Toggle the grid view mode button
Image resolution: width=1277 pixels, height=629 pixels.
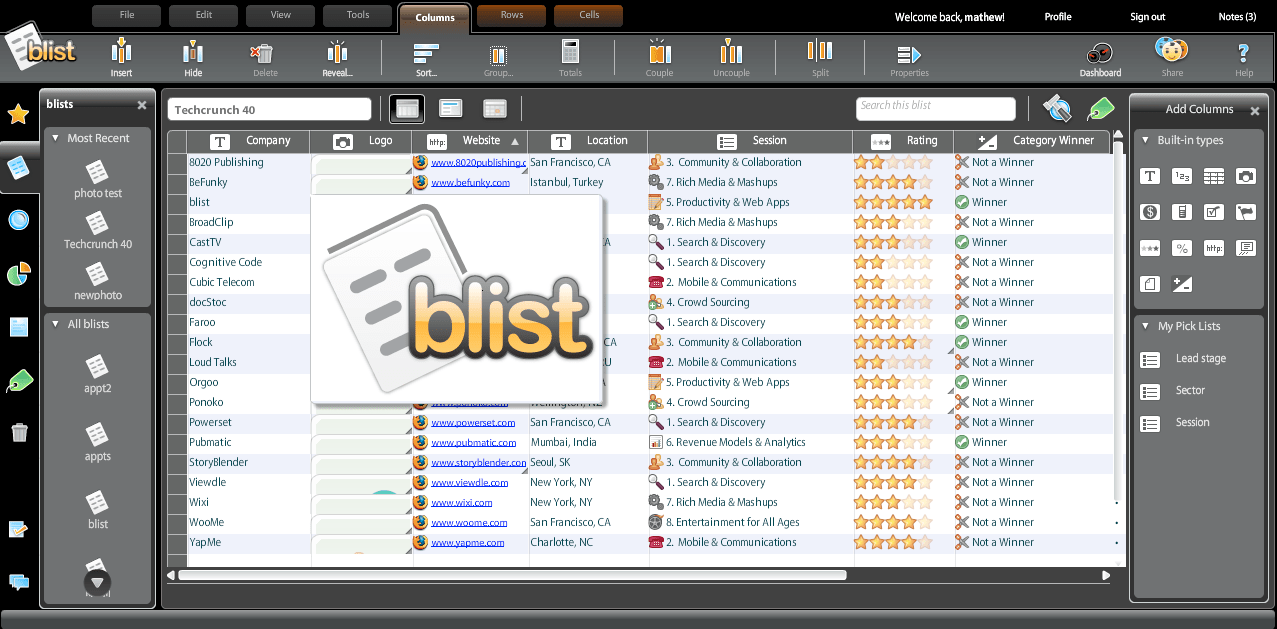[406, 108]
